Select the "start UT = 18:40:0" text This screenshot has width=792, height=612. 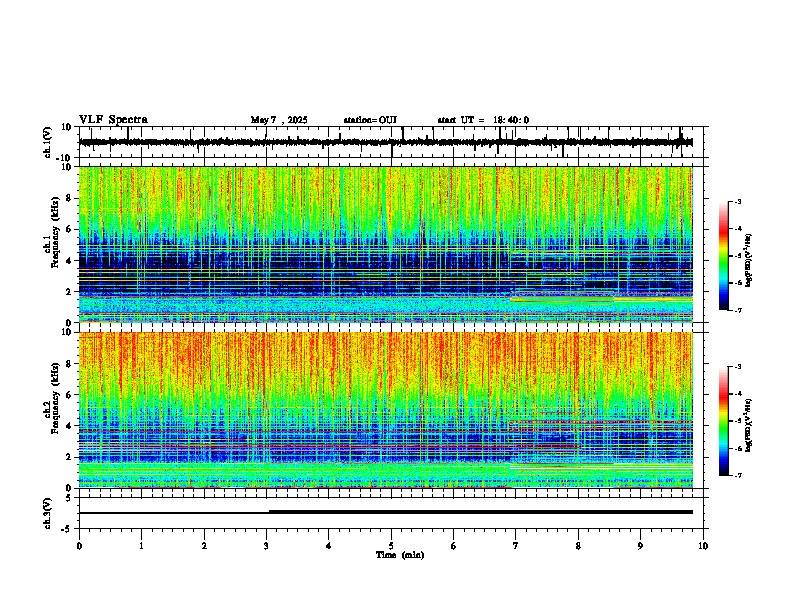point(483,120)
